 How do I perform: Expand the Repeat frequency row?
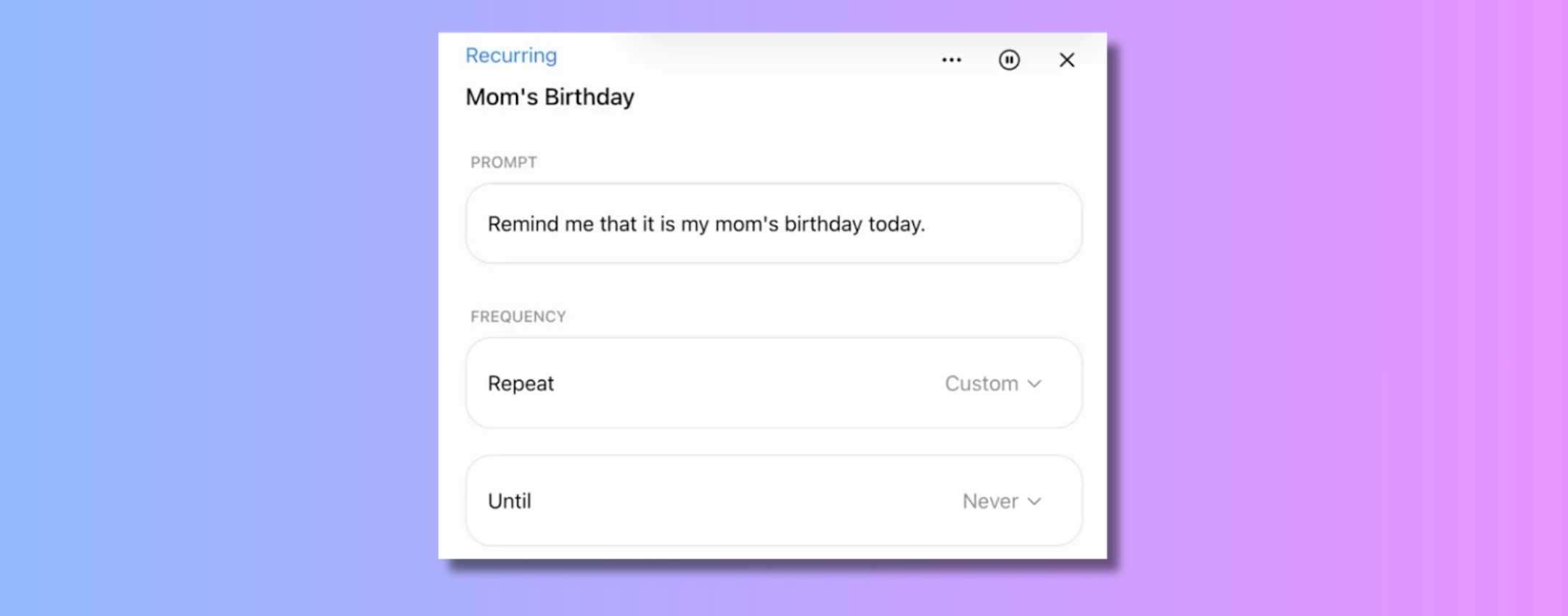774,383
